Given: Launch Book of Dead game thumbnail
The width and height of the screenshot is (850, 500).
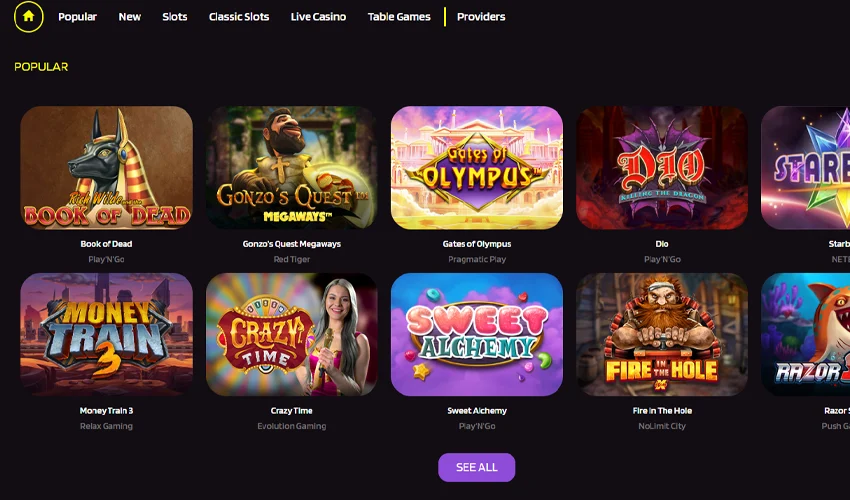Looking at the screenshot, I should click(106, 168).
